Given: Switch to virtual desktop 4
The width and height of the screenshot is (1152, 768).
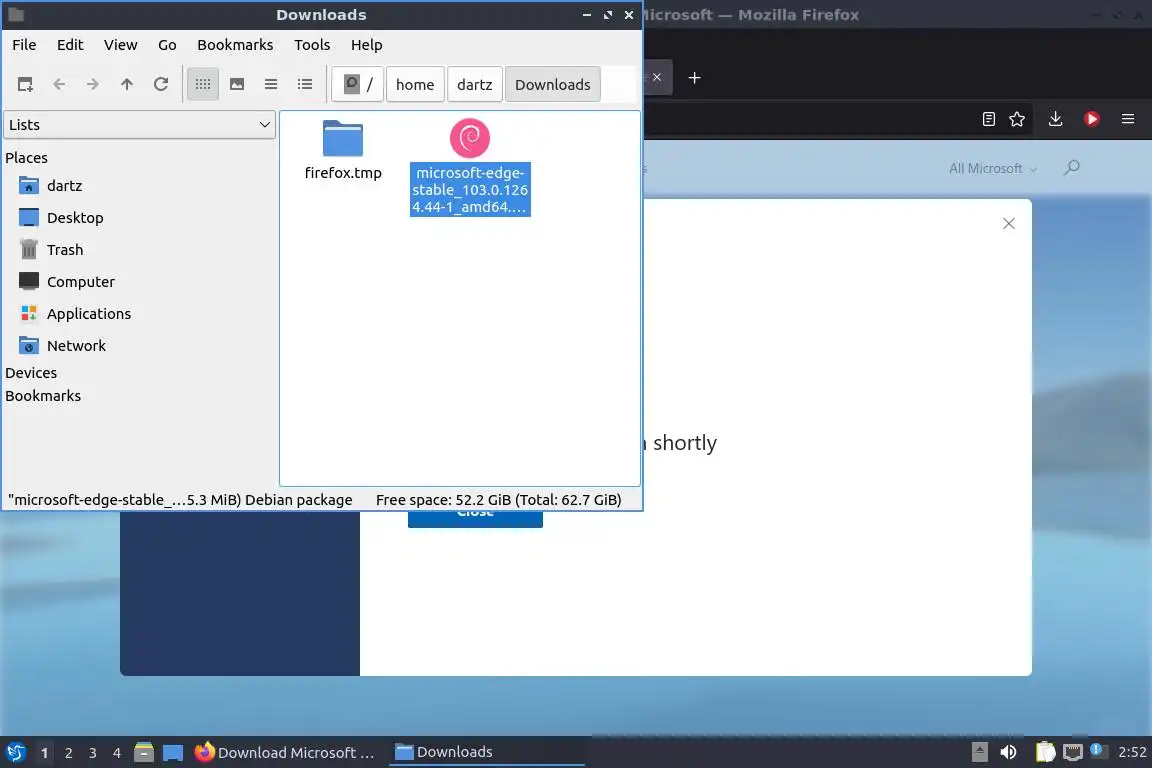Looking at the screenshot, I should tap(117, 753).
